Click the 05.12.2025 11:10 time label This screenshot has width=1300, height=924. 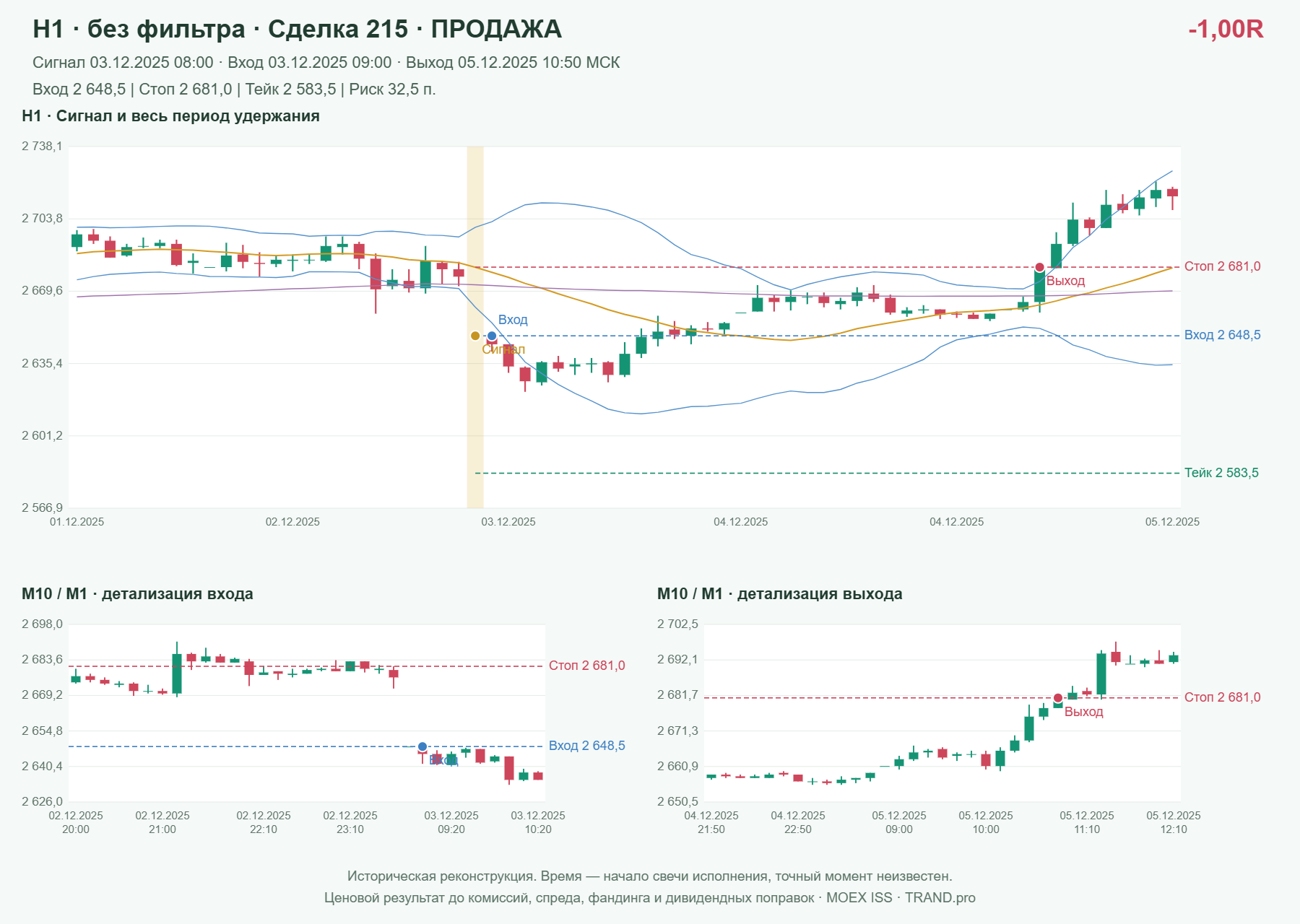[1087, 822]
